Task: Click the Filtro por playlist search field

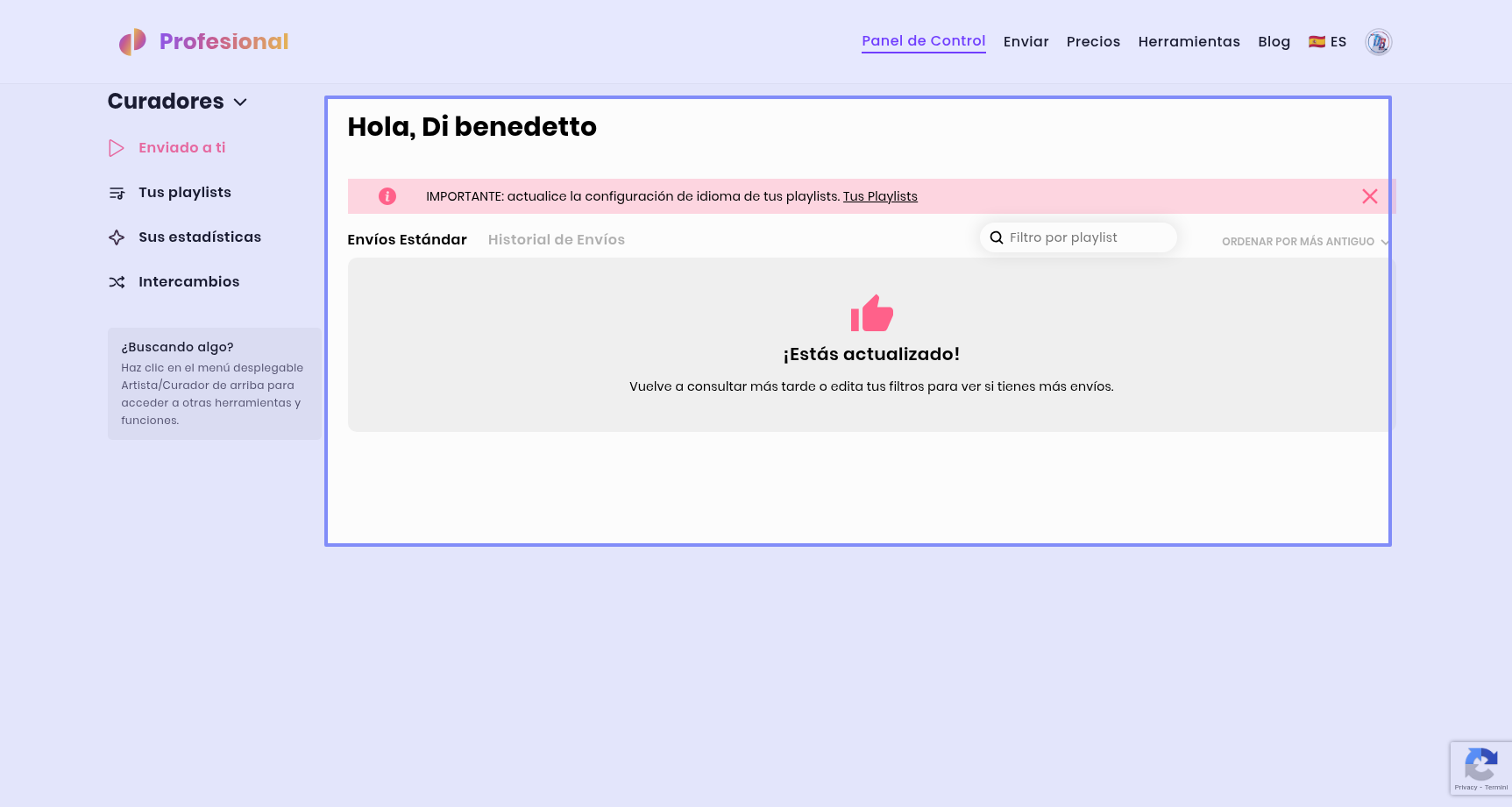Action: coord(1087,237)
